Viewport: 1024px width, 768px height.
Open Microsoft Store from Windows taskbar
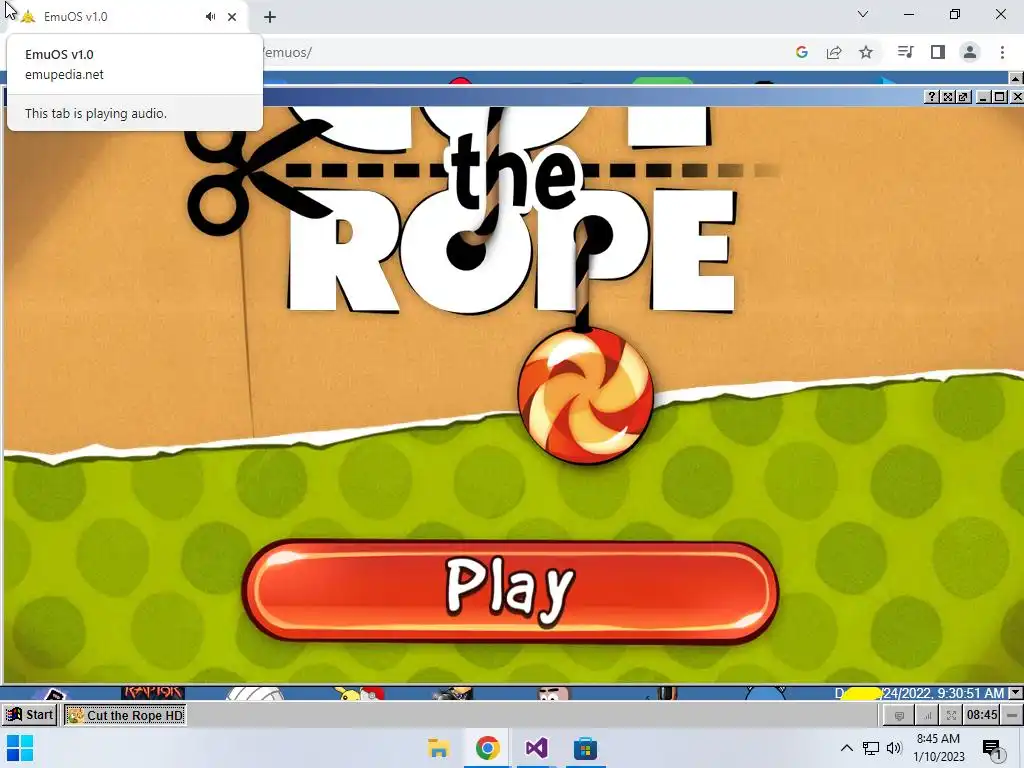pyautogui.click(x=585, y=748)
